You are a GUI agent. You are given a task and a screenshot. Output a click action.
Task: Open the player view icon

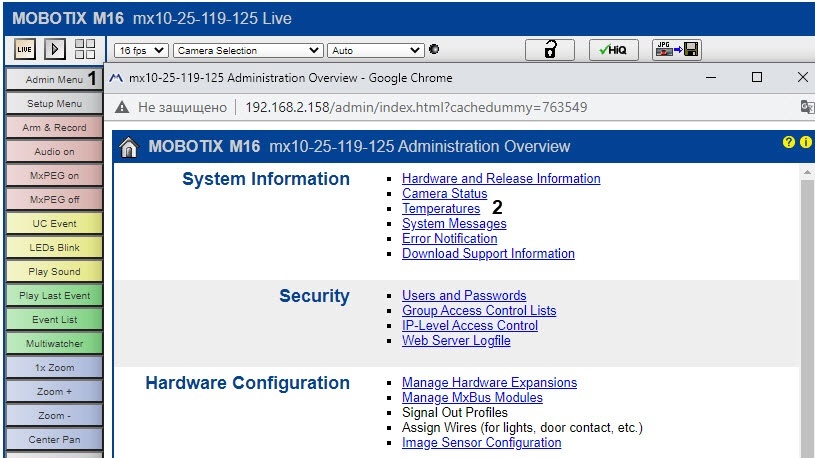click(x=55, y=50)
